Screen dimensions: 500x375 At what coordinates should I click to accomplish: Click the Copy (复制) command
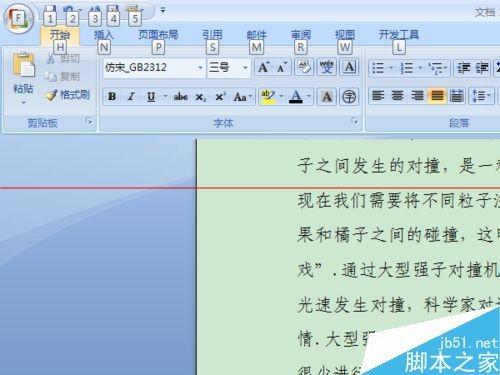pos(62,77)
